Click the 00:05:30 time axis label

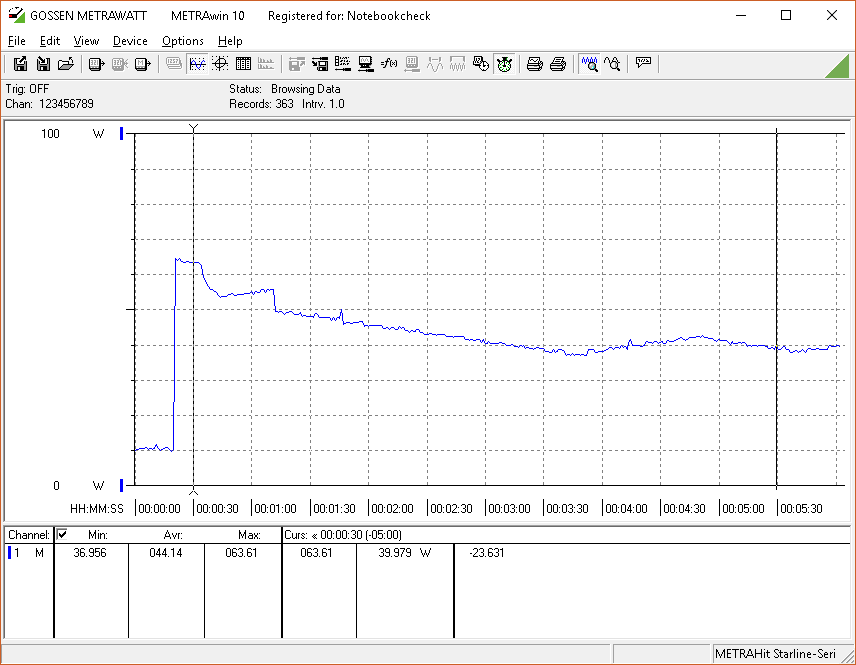801,508
